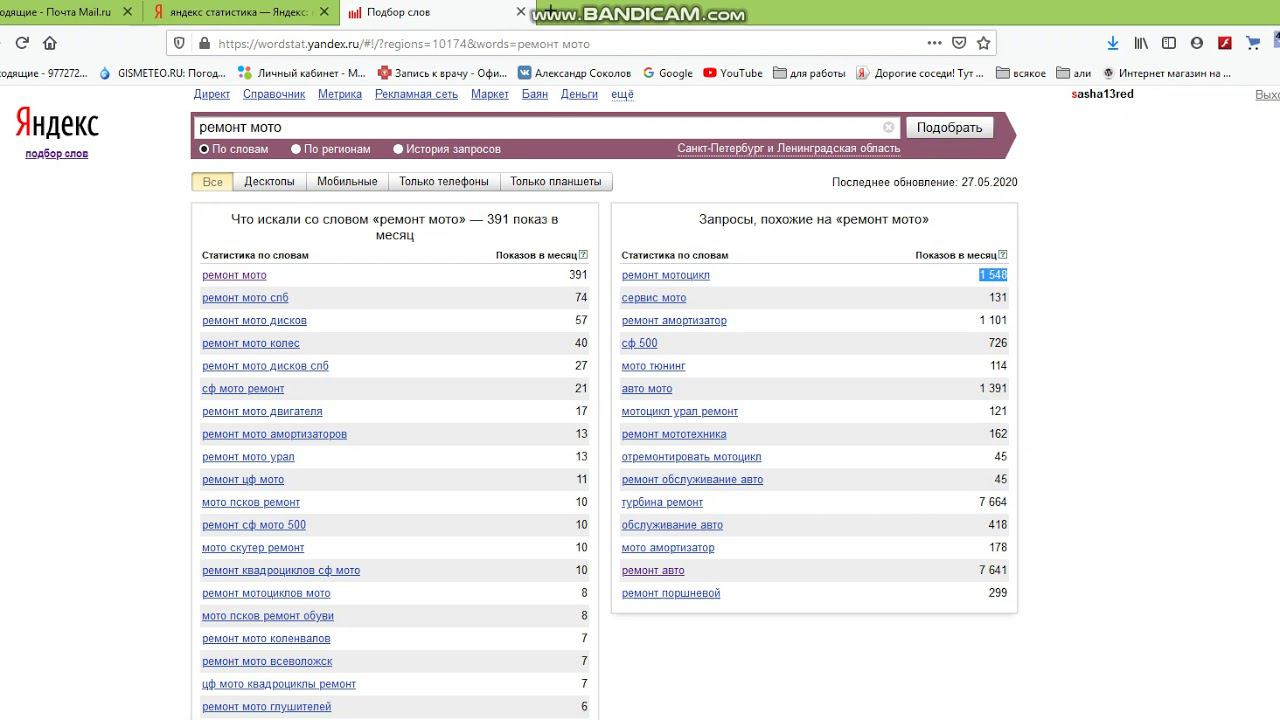Close the Подбор слов tab
Screen dimensions: 1280x720
tap(521, 12)
